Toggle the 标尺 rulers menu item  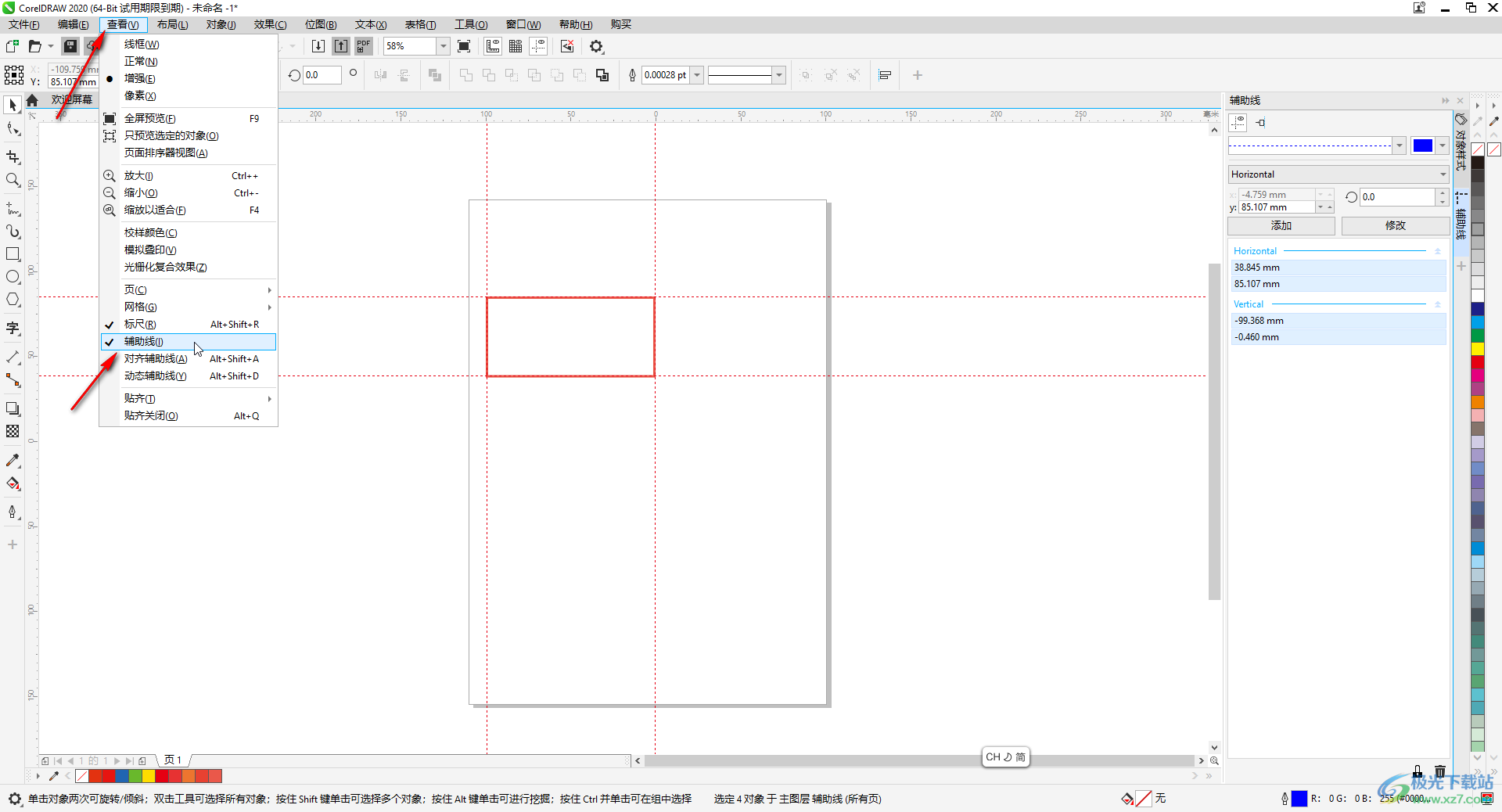point(189,325)
